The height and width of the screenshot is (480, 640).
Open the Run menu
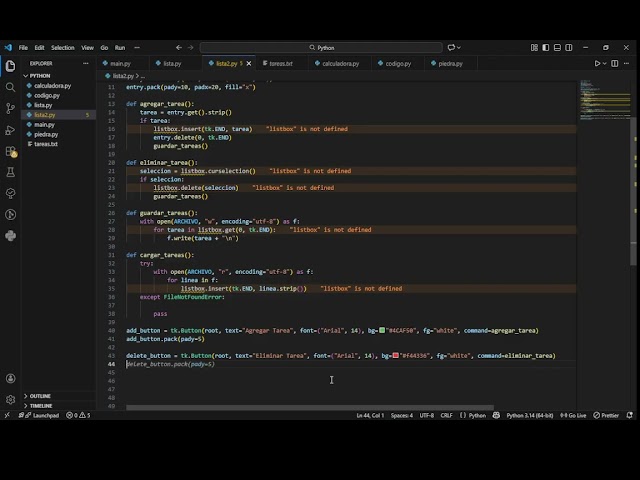point(120,47)
